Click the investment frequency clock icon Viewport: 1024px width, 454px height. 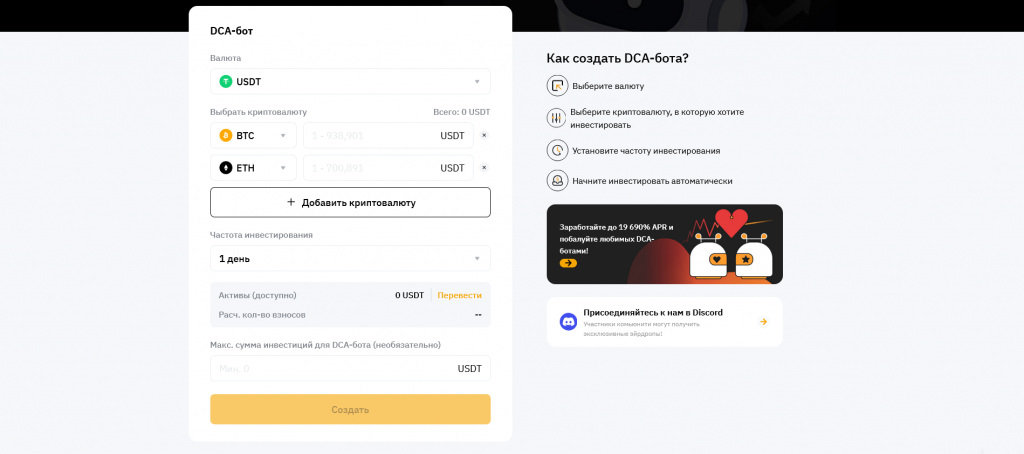[x=557, y=150]
